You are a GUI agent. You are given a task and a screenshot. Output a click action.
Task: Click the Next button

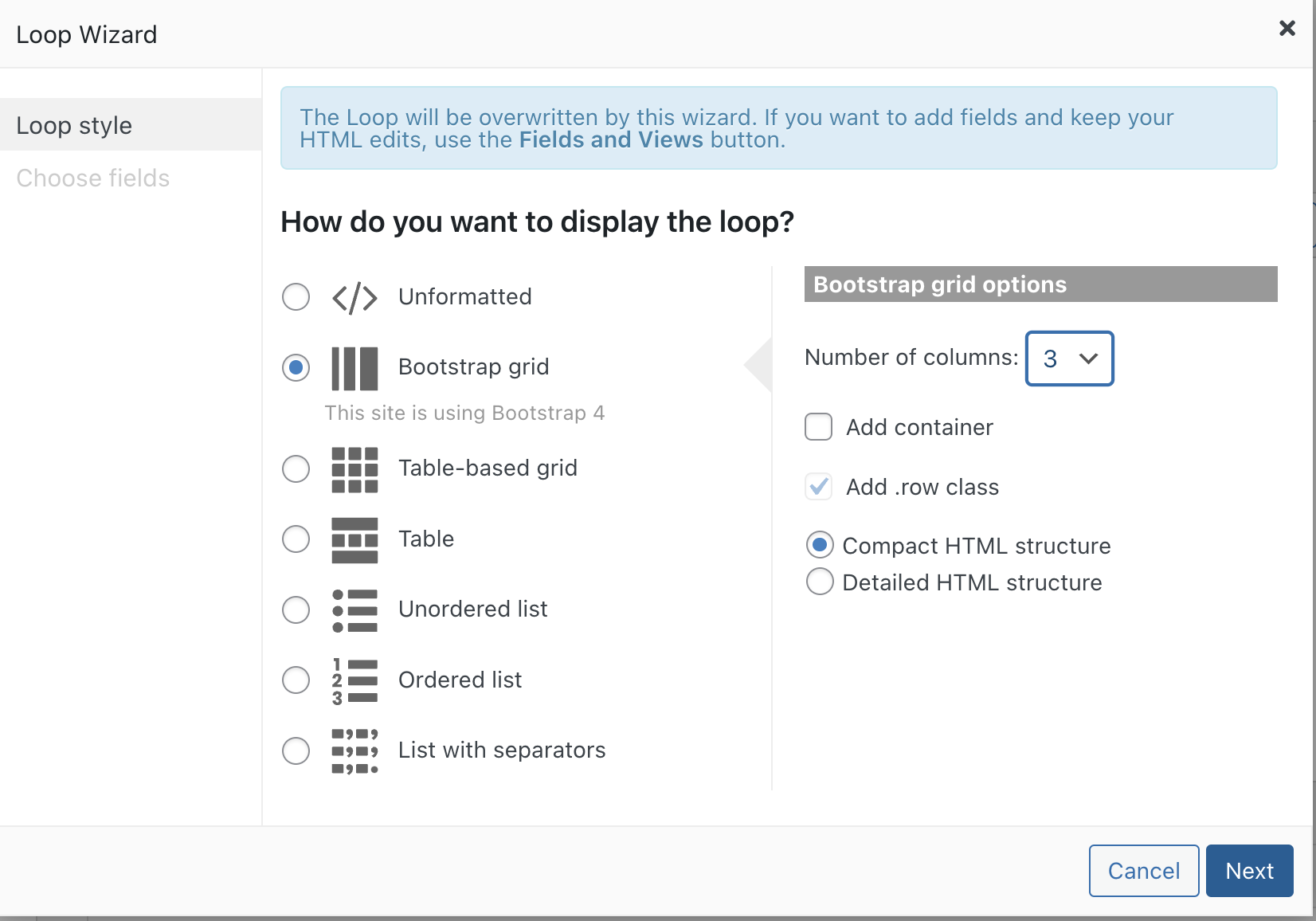coord(1249,871)
